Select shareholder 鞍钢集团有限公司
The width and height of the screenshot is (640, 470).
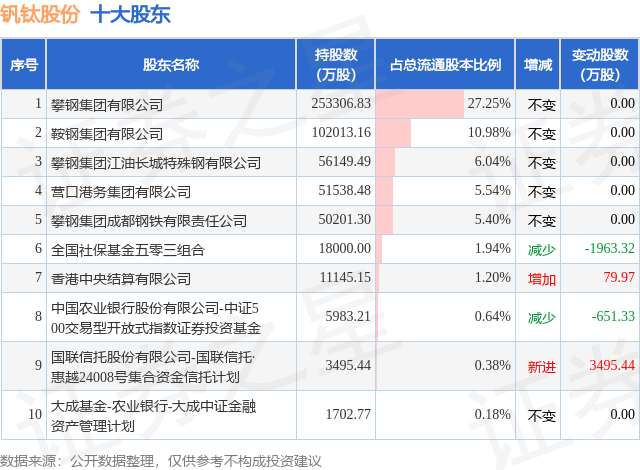(107, 134)
